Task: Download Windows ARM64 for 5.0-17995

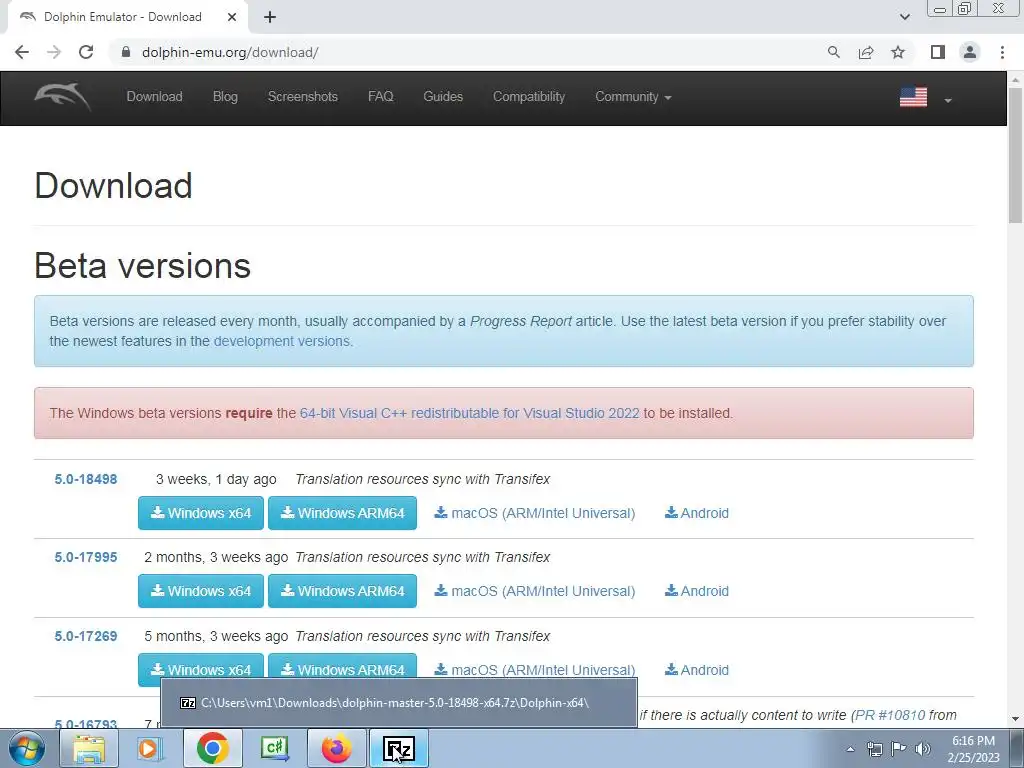Action: [x=342, y=591]
